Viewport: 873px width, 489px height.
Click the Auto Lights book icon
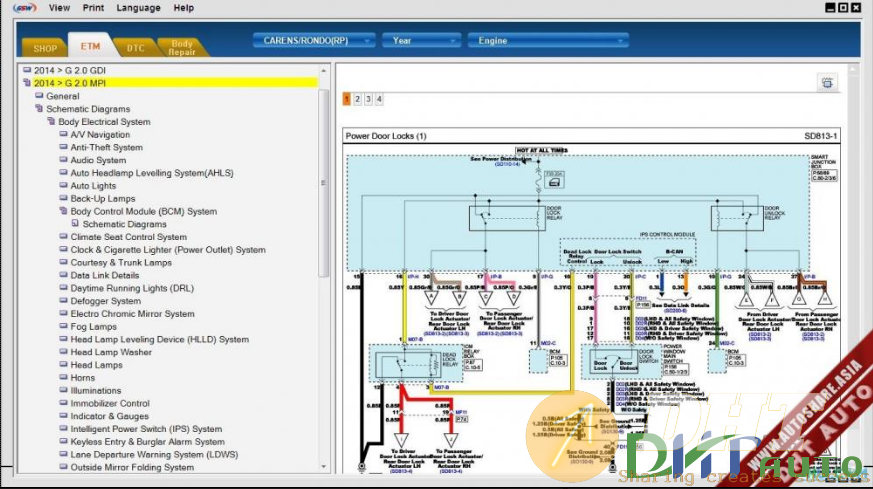[x=63, y=185]
